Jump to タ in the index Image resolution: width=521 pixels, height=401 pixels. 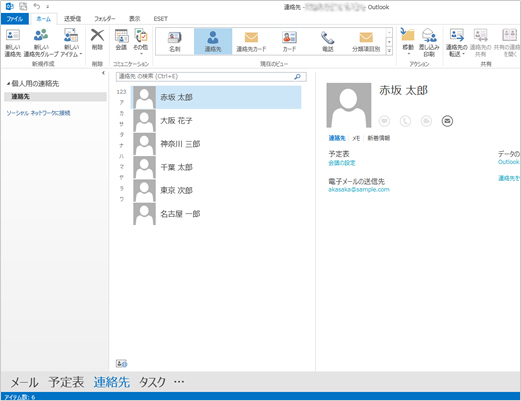[x=122, y=135]
